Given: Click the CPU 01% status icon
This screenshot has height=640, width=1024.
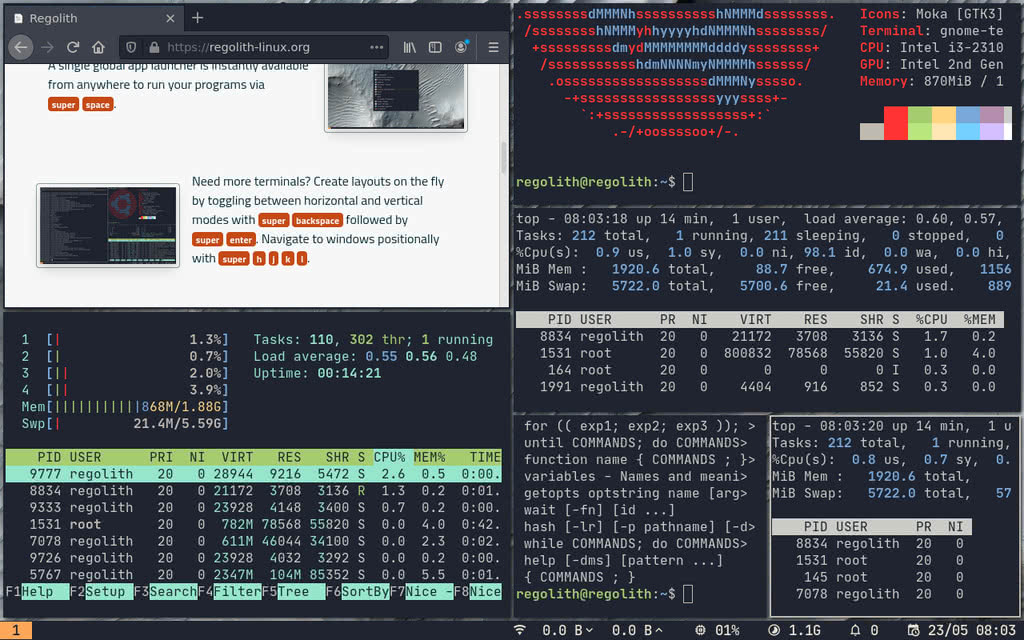Looking at the screenshot, I should click(700, 630).
